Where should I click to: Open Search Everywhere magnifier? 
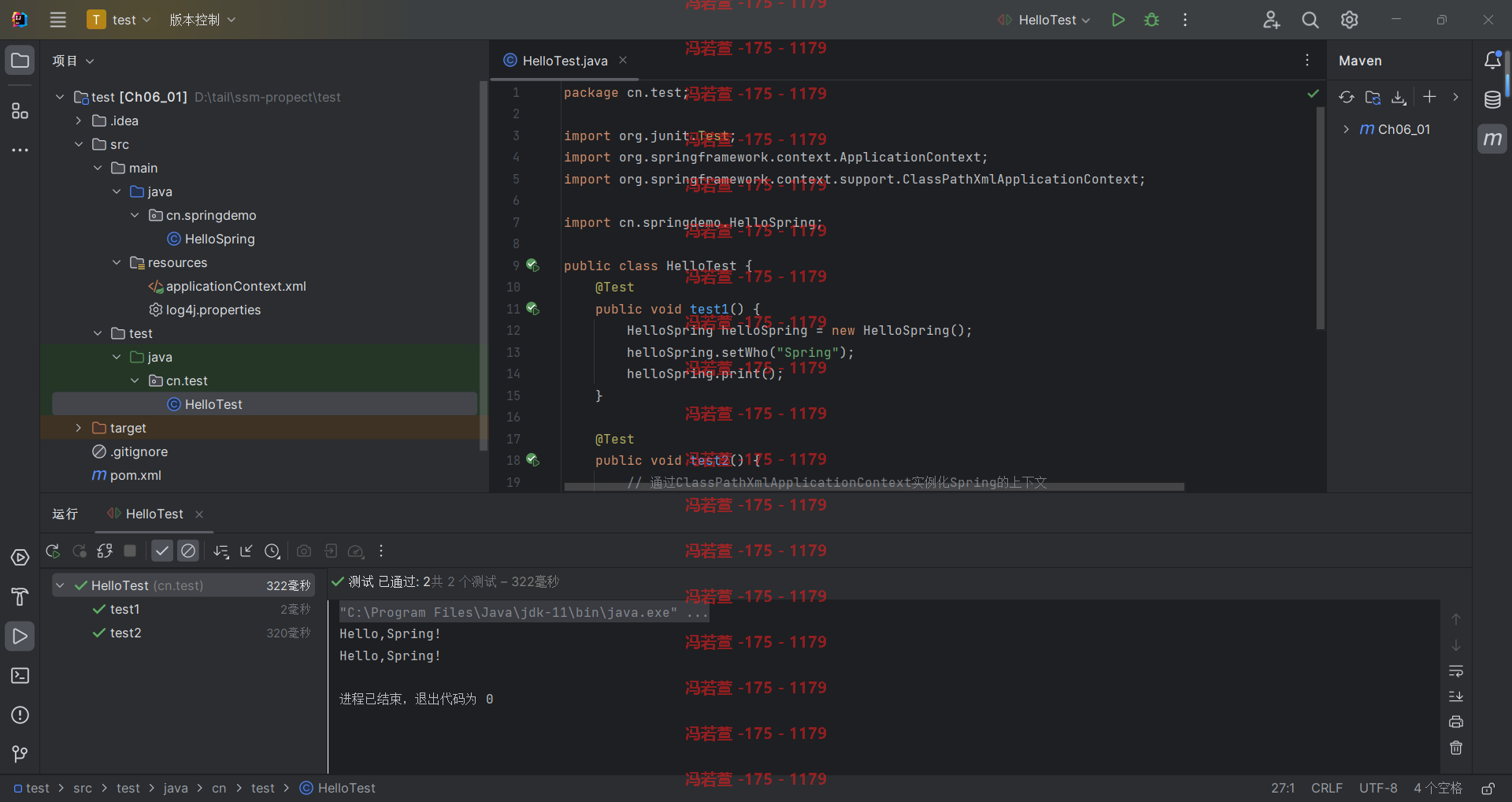[x=1310, y=20]
